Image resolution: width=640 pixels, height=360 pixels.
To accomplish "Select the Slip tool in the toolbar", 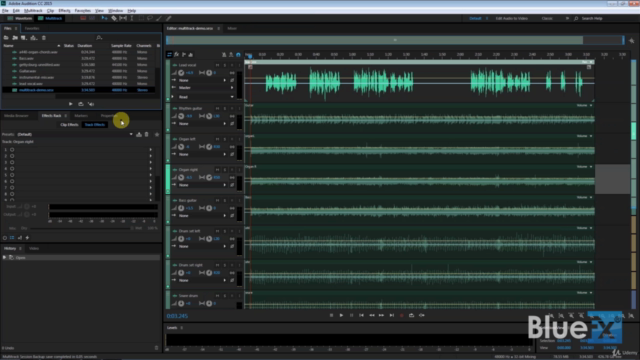I will tap(123, 18).
